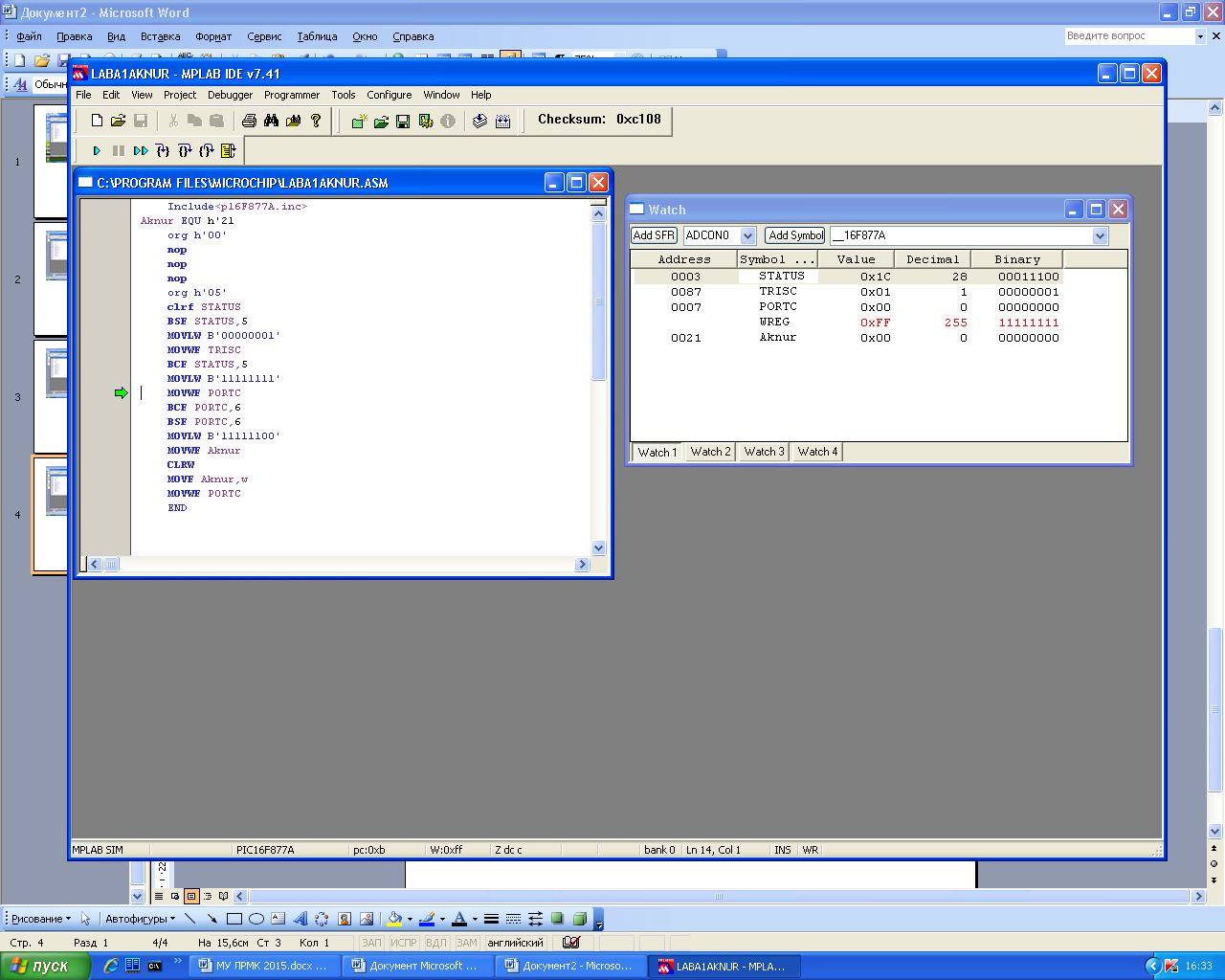Open Word's Таблица menu

[317, 36]
